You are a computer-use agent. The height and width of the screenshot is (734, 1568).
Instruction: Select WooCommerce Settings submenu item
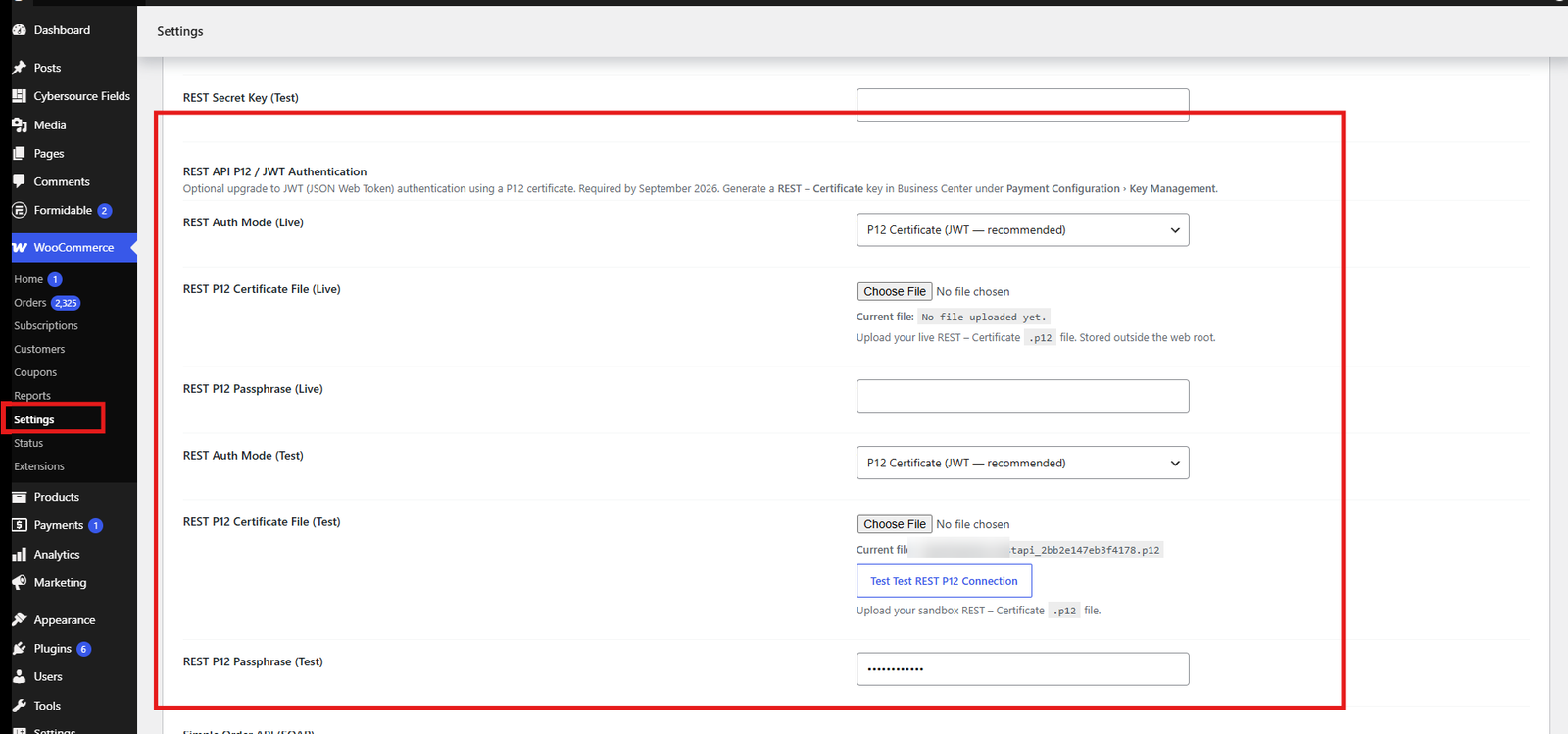(x=34, y=420)
